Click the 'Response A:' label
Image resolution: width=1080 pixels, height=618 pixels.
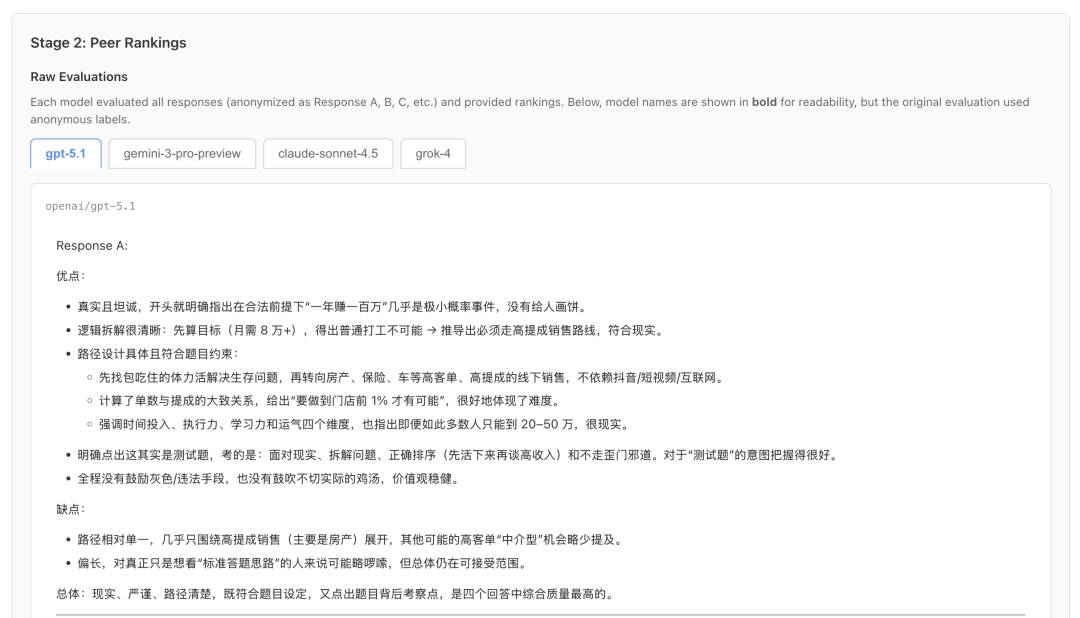coord(92,245)
